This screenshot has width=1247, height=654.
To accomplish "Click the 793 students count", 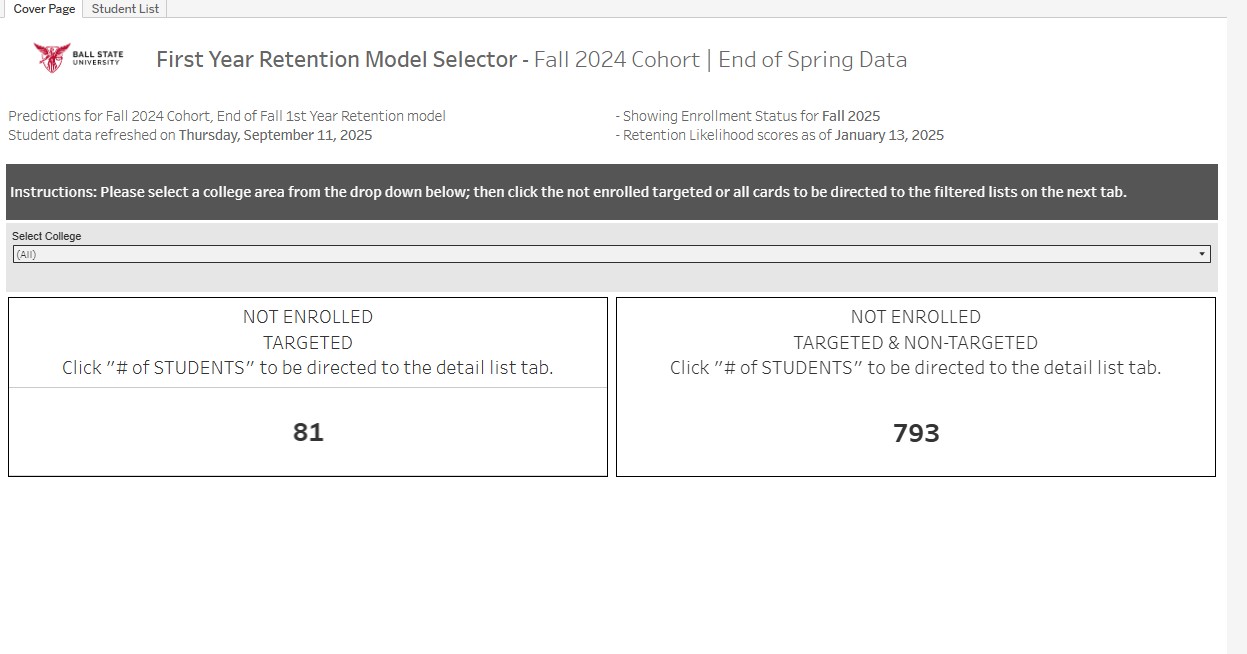I will pos(916,433).
